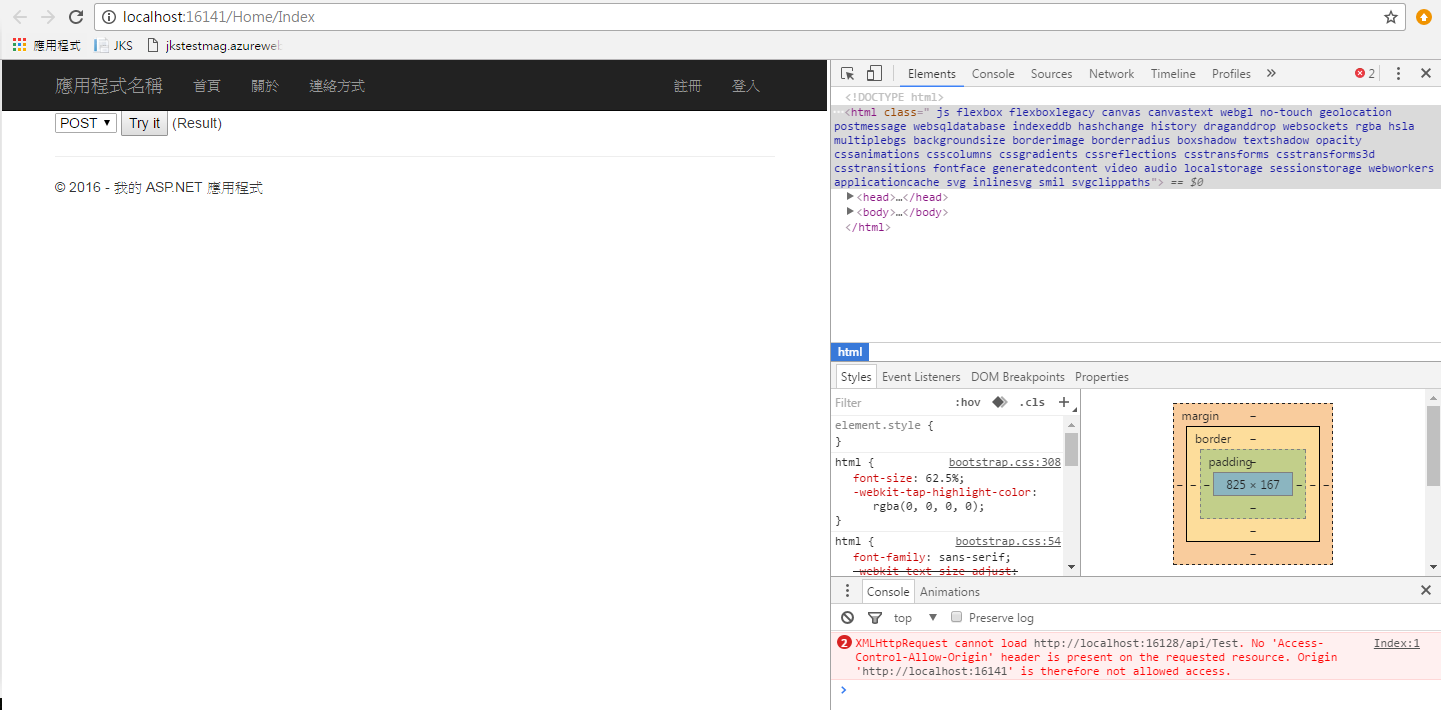Expand the head element node
The width and height of the screenshot is (1441, 710).
pyautogui.click(x=850, y=197)
